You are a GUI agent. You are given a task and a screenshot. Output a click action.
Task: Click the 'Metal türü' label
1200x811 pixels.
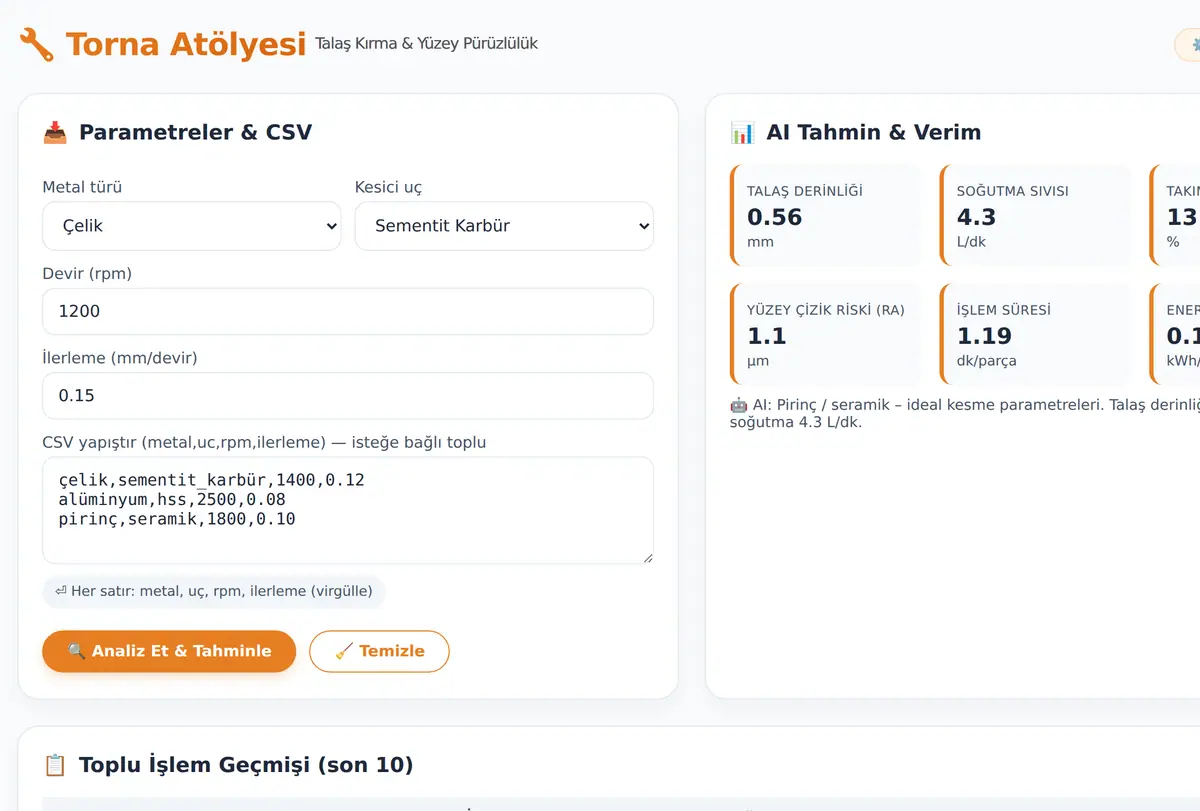point(82,187)
